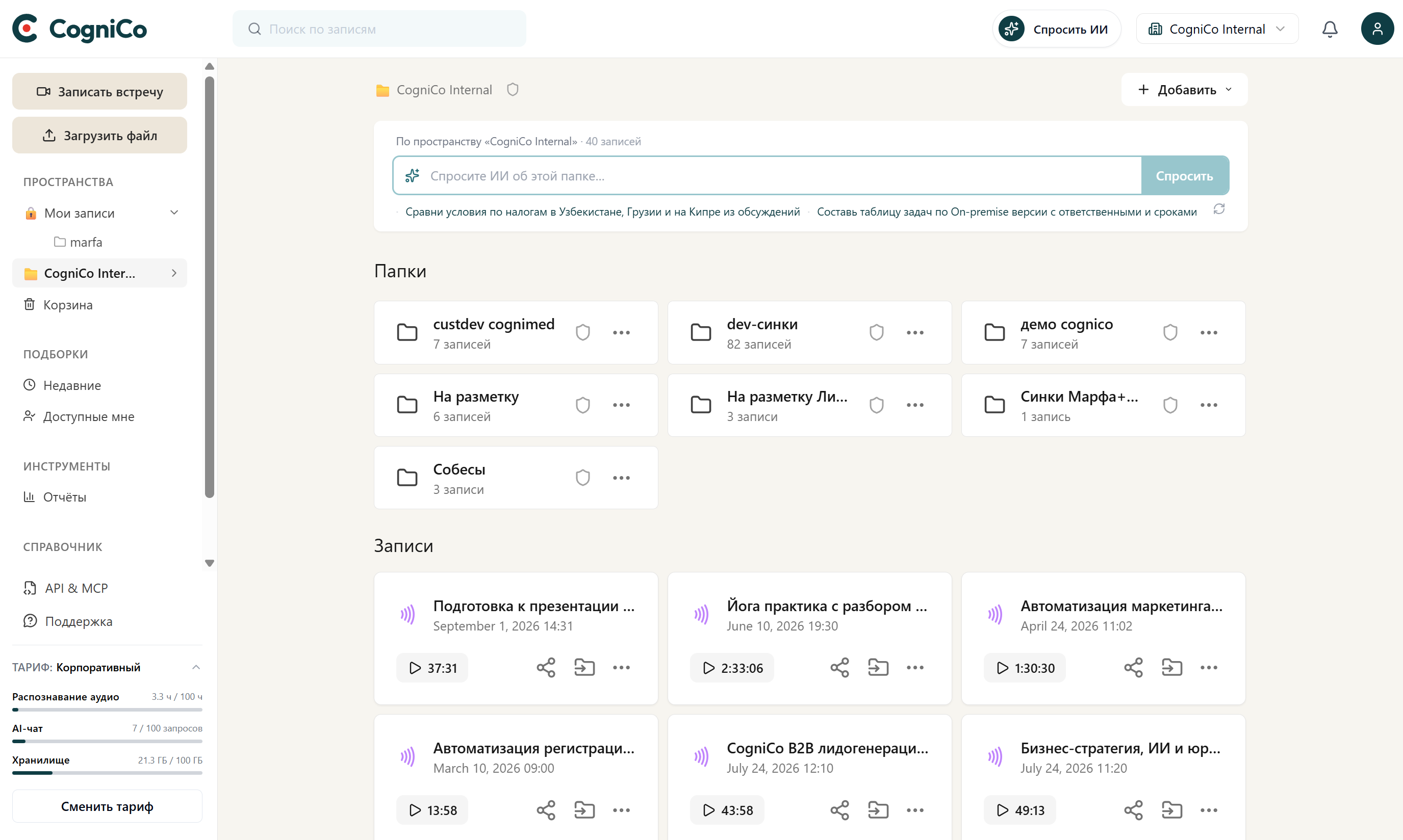This screenshot has width=1403, height=840.
Task: Click the CogniCo logo
Action: 80,29
